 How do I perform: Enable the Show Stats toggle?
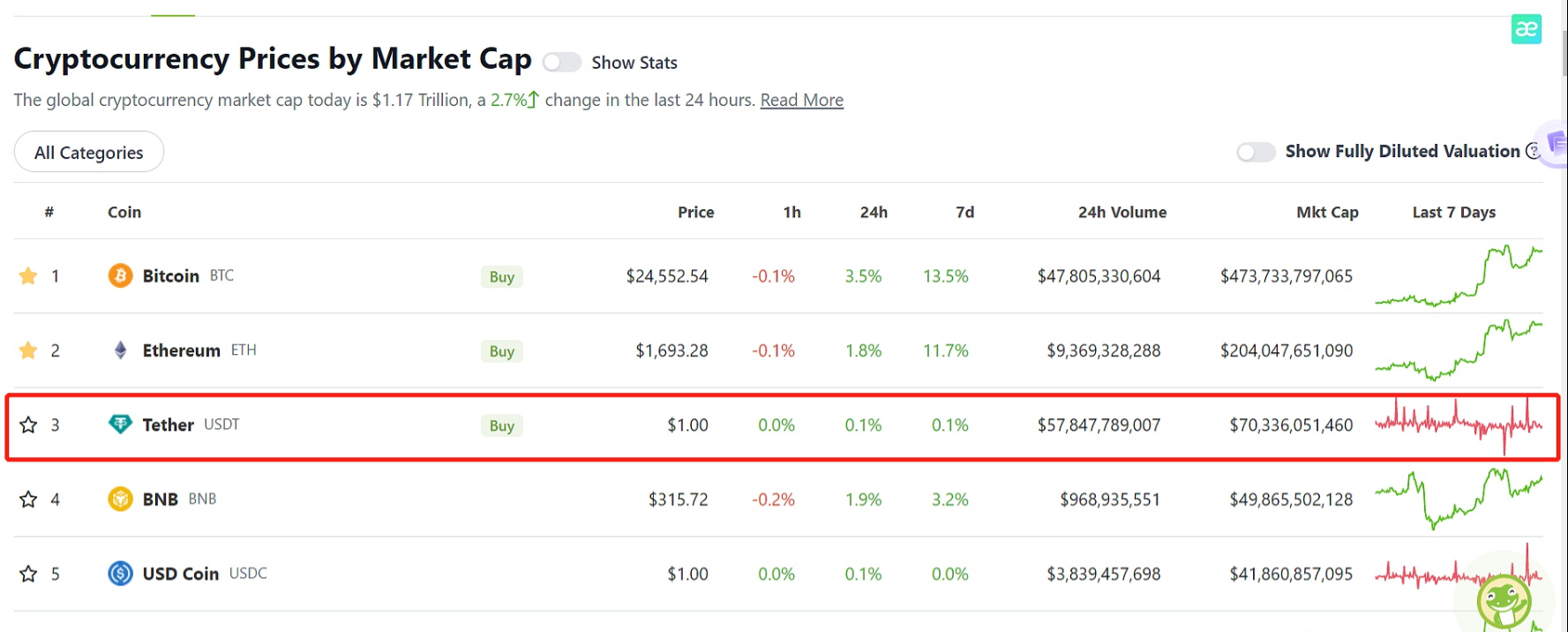(562, 63)
